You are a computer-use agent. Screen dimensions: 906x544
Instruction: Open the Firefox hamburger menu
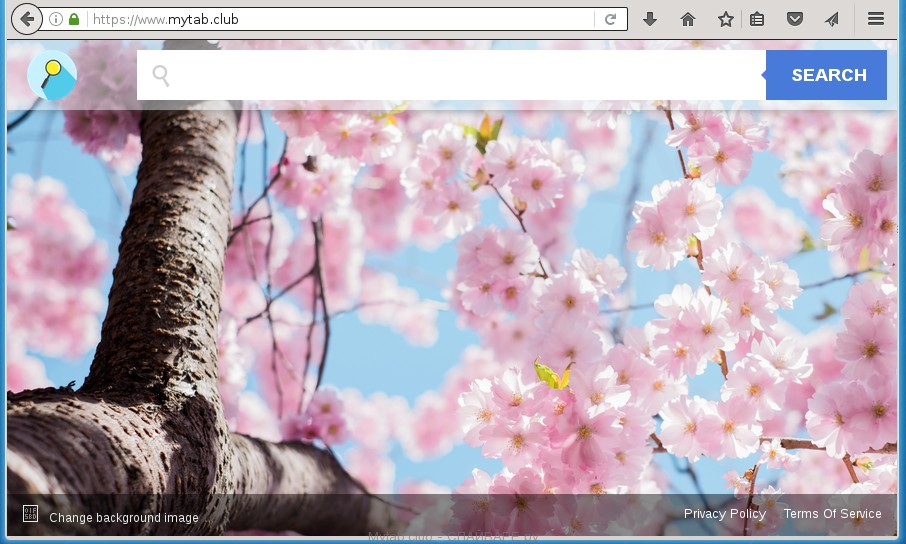pos(876,19)
